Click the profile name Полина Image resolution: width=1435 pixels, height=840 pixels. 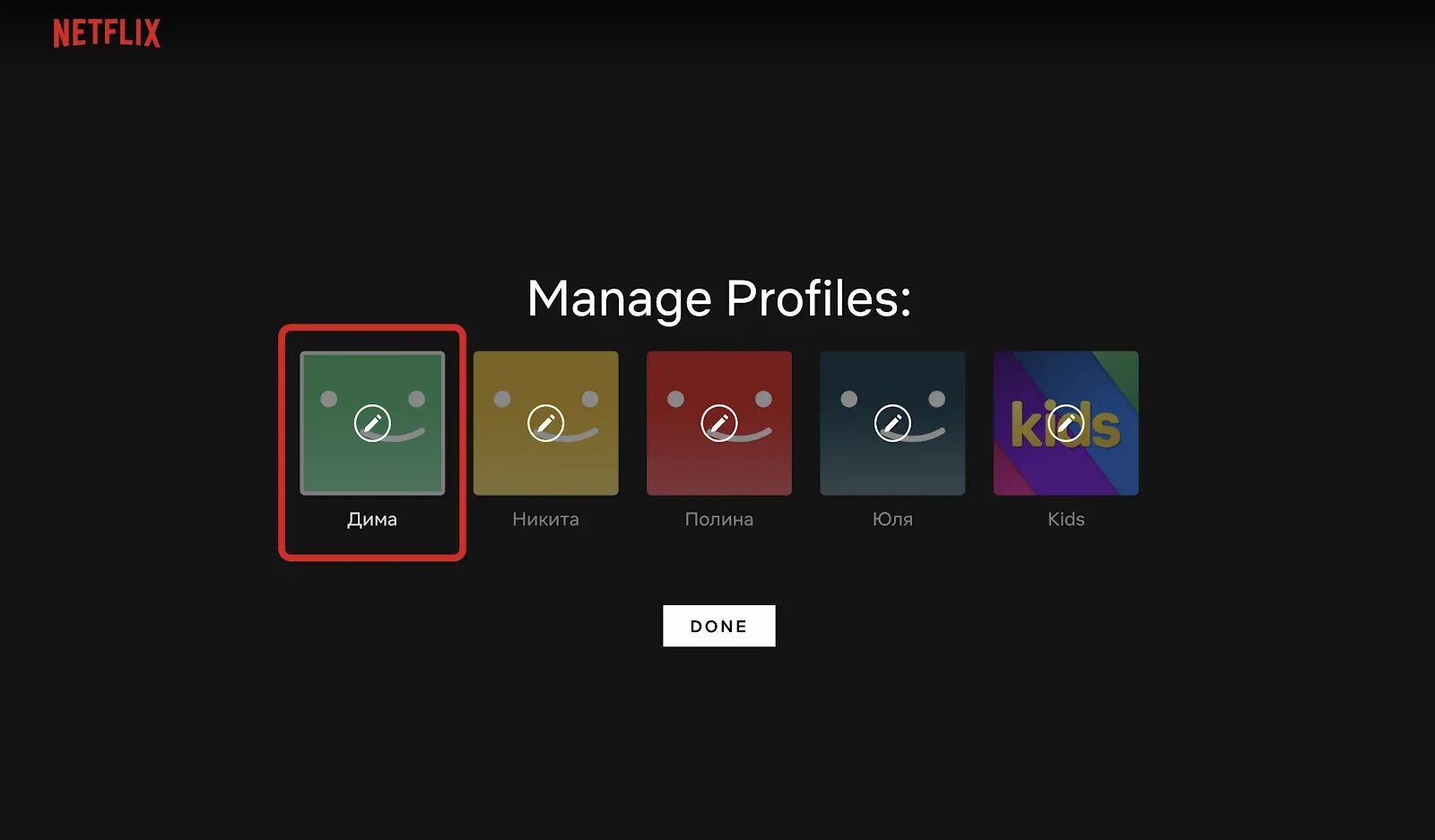(719, 519)
